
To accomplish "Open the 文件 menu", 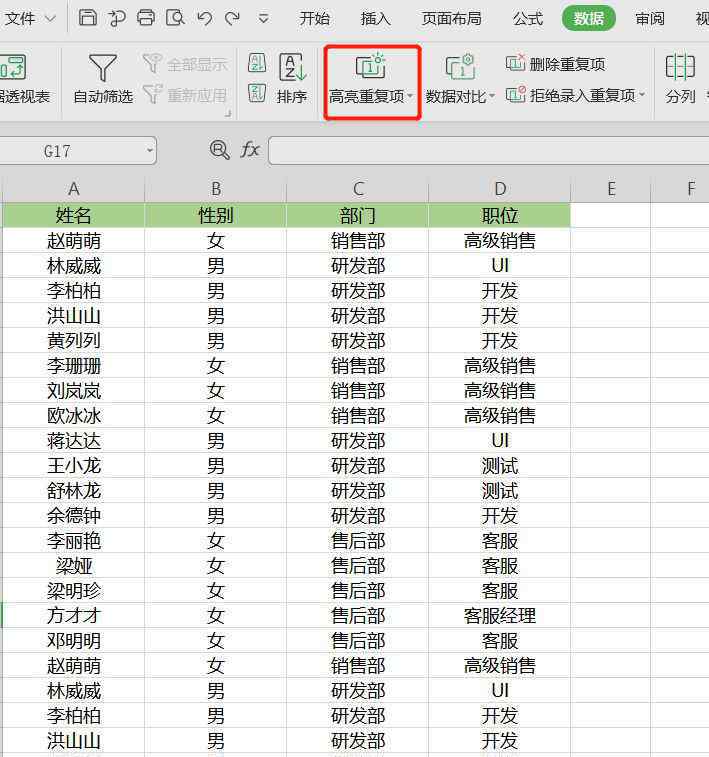I will 30,19.
